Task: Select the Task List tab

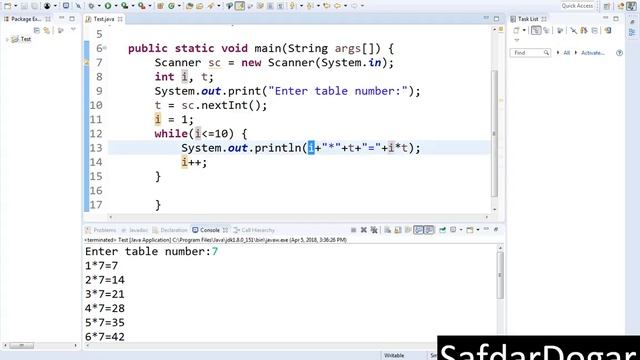Action: (527, 19)
